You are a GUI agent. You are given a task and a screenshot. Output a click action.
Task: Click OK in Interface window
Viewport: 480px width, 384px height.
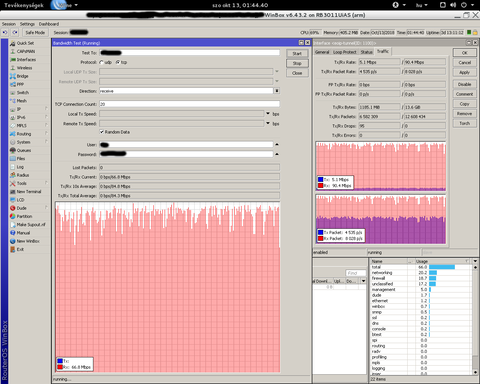click(465, 53)
